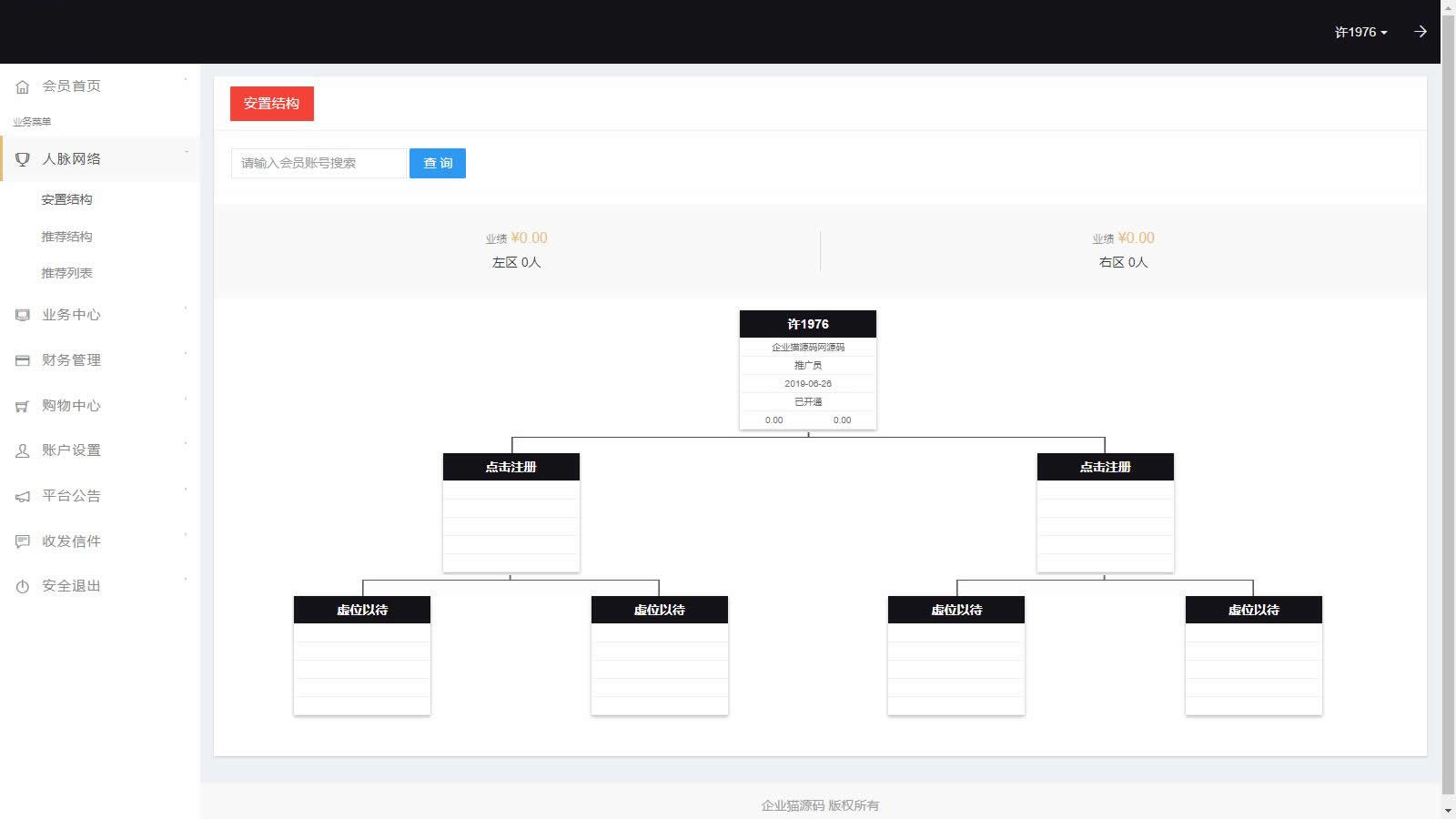Click the vertical page scrollbar
This screenshot has height=819, width=1456.
point(1448,409)
